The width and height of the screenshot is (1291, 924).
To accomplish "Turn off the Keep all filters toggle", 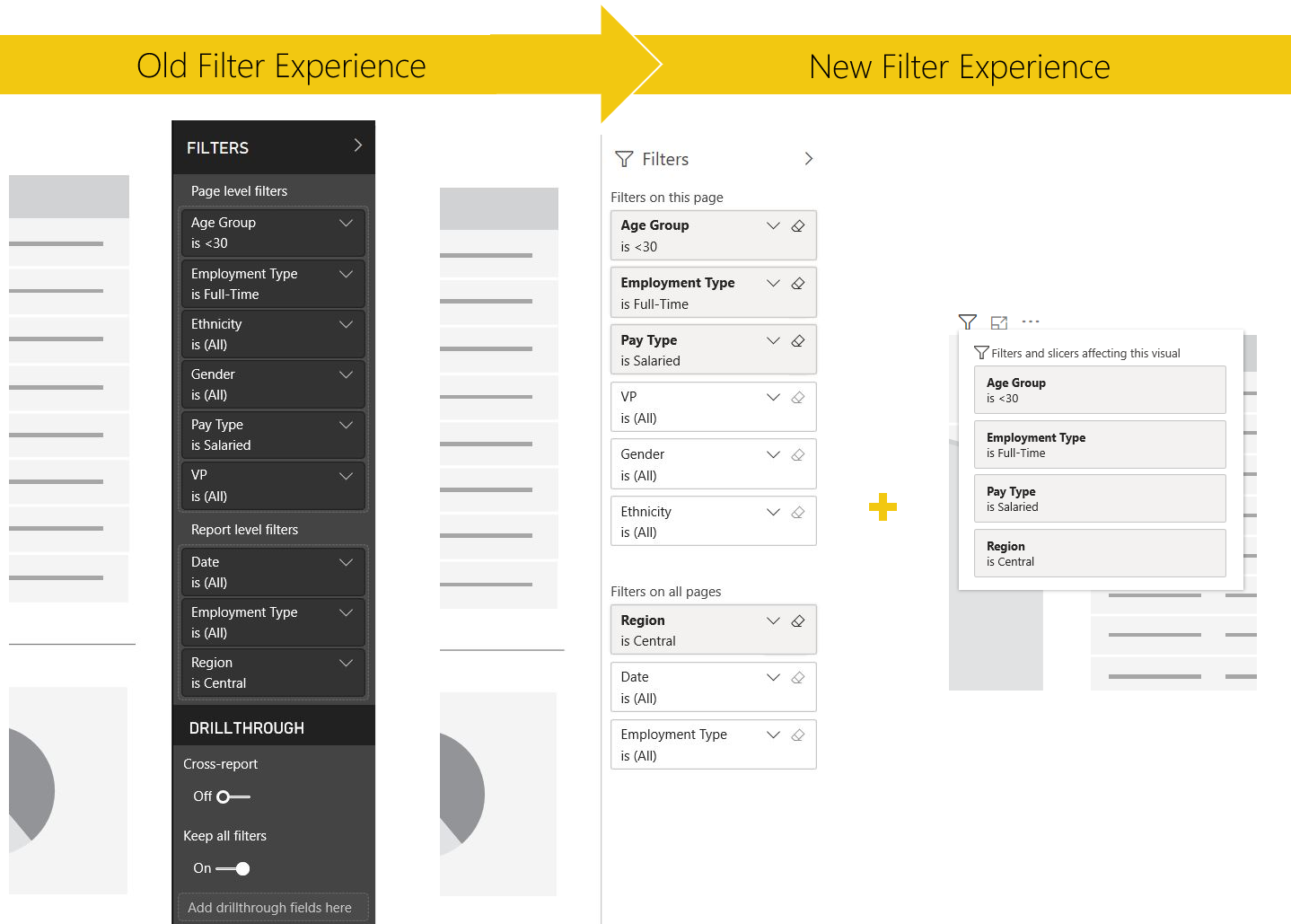I will (x=233, y=868).
